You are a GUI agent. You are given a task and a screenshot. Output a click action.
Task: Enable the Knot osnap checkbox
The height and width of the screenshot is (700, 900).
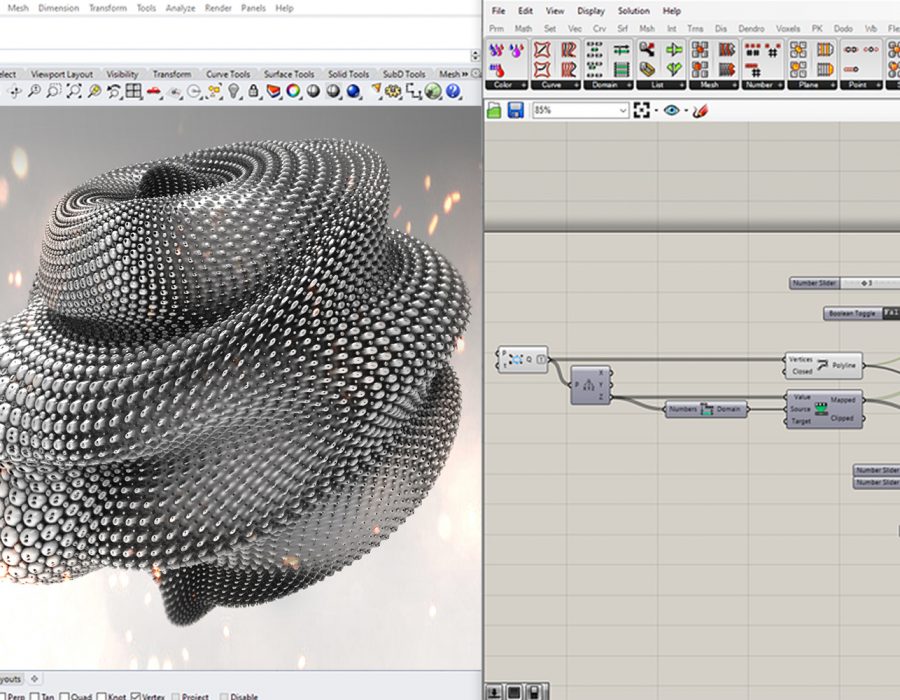[102, 696]
